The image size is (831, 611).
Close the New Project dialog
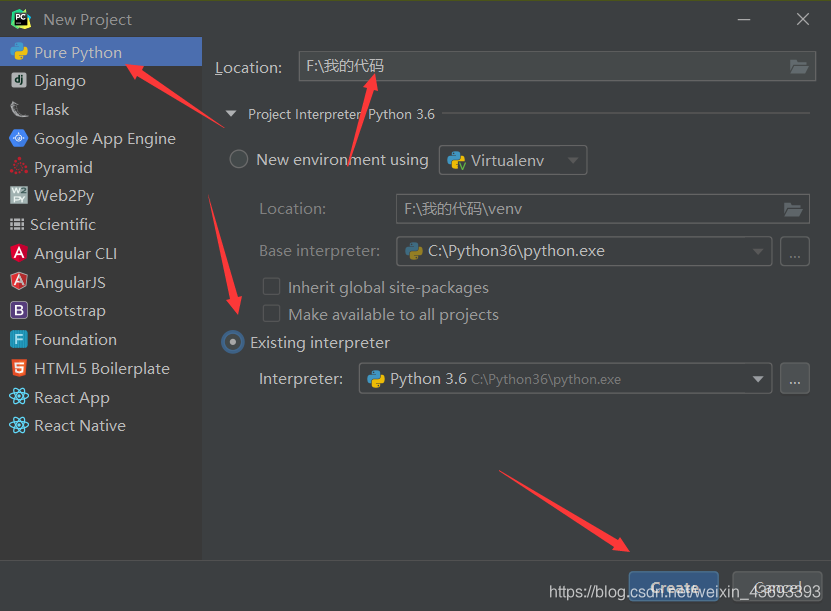(803, 19)
